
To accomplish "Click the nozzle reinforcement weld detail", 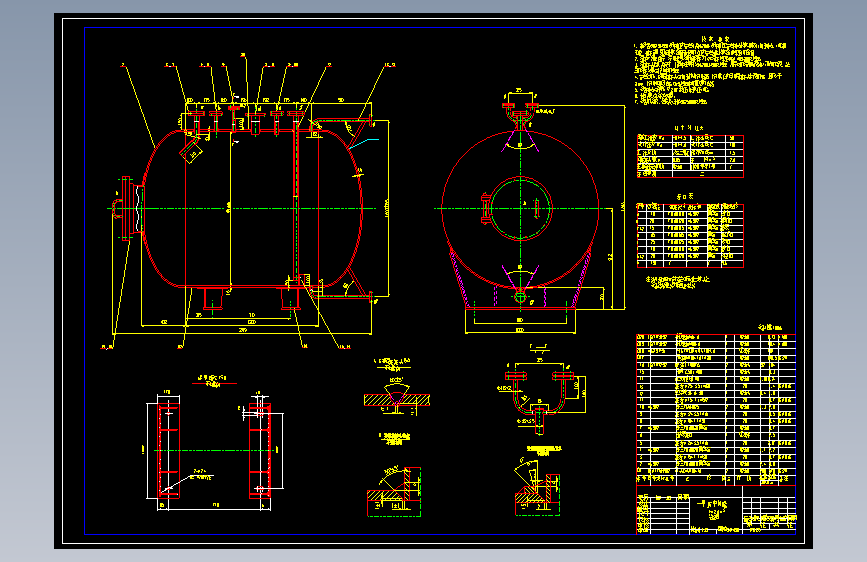I will click(x=537, y=488).
